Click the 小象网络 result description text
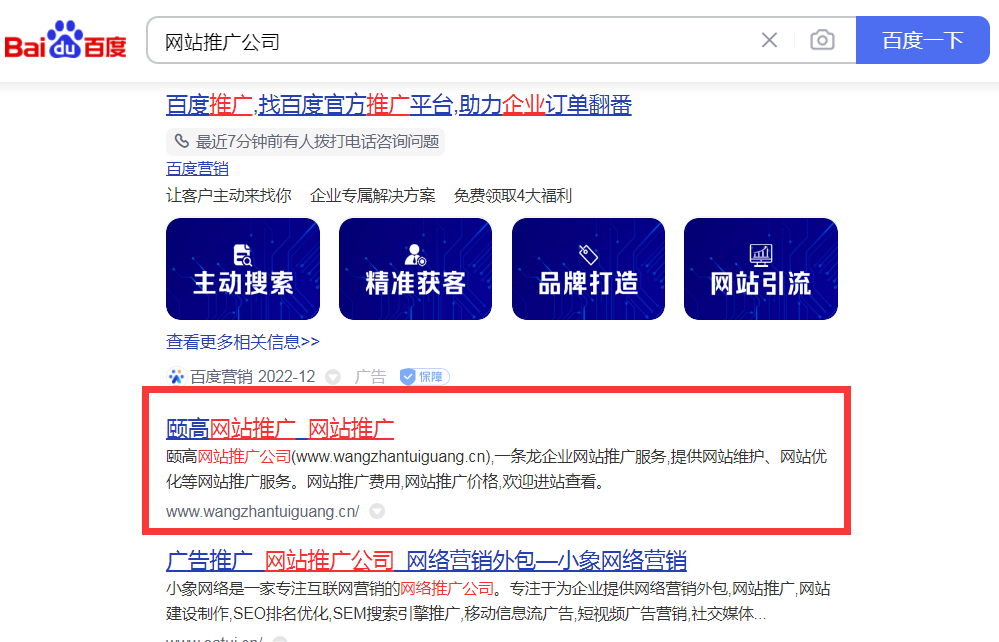 [x=498, y=601]
